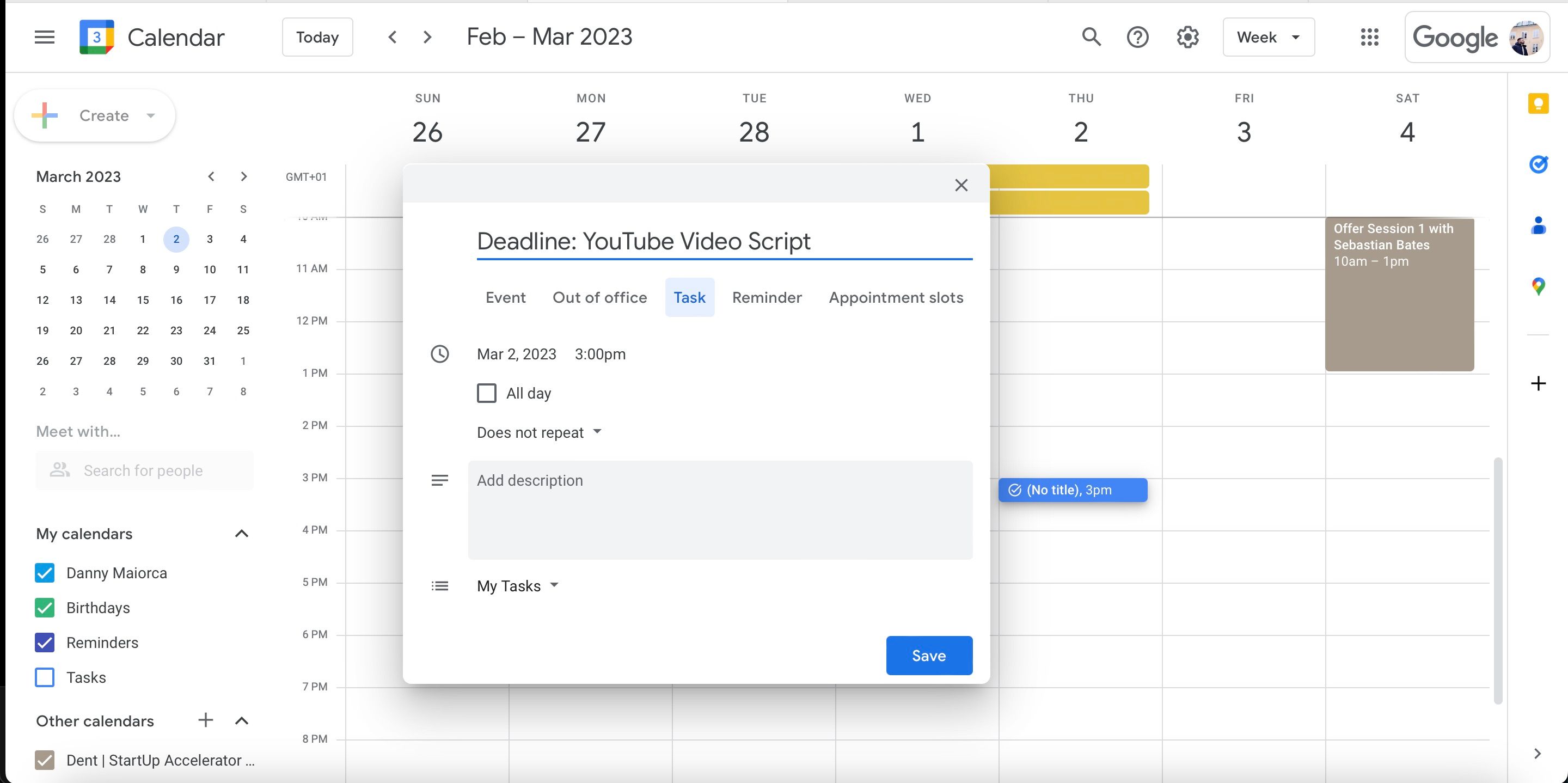
Task: Open the Does not repeat dropdown
Action: point(538,432)
